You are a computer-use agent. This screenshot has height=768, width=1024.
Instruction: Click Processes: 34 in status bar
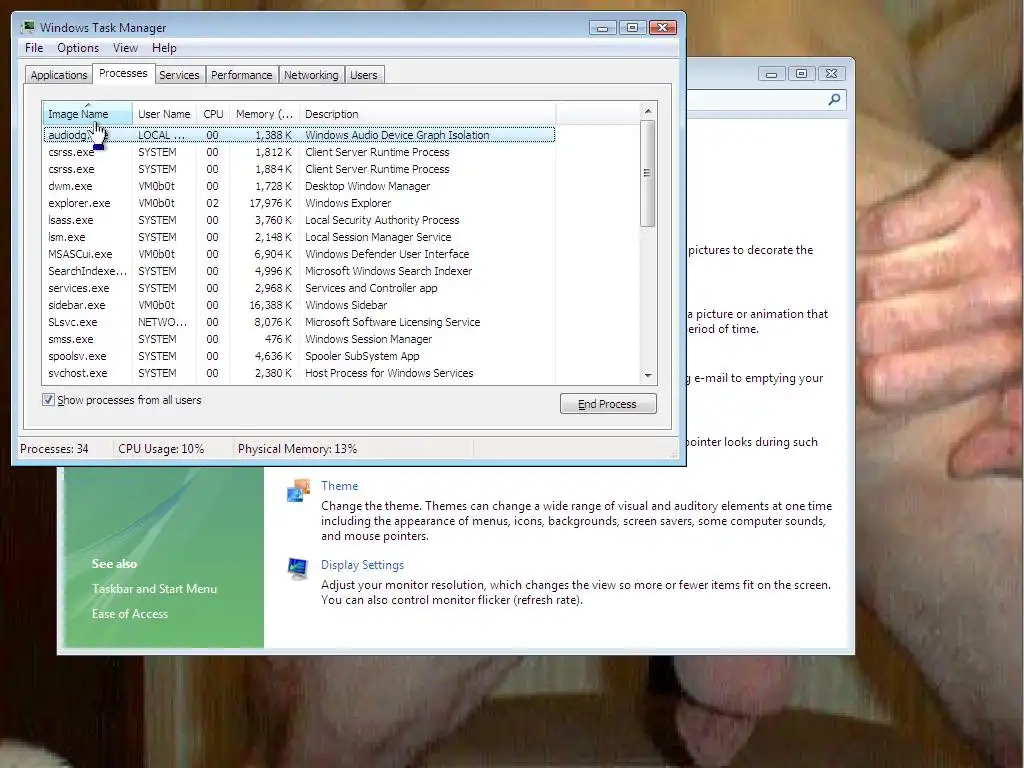tap(54, 449)
